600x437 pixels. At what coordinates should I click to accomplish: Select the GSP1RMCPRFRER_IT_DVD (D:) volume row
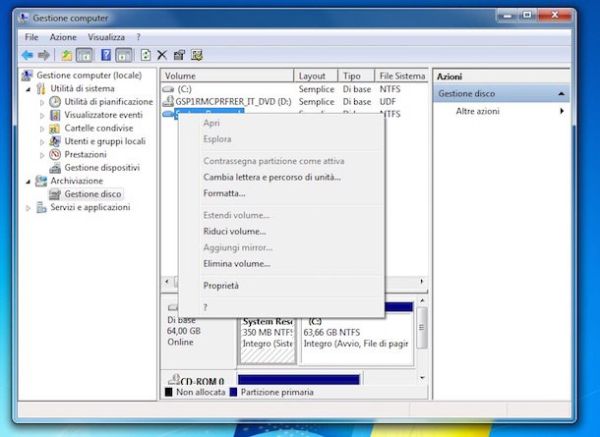point(232,102)
